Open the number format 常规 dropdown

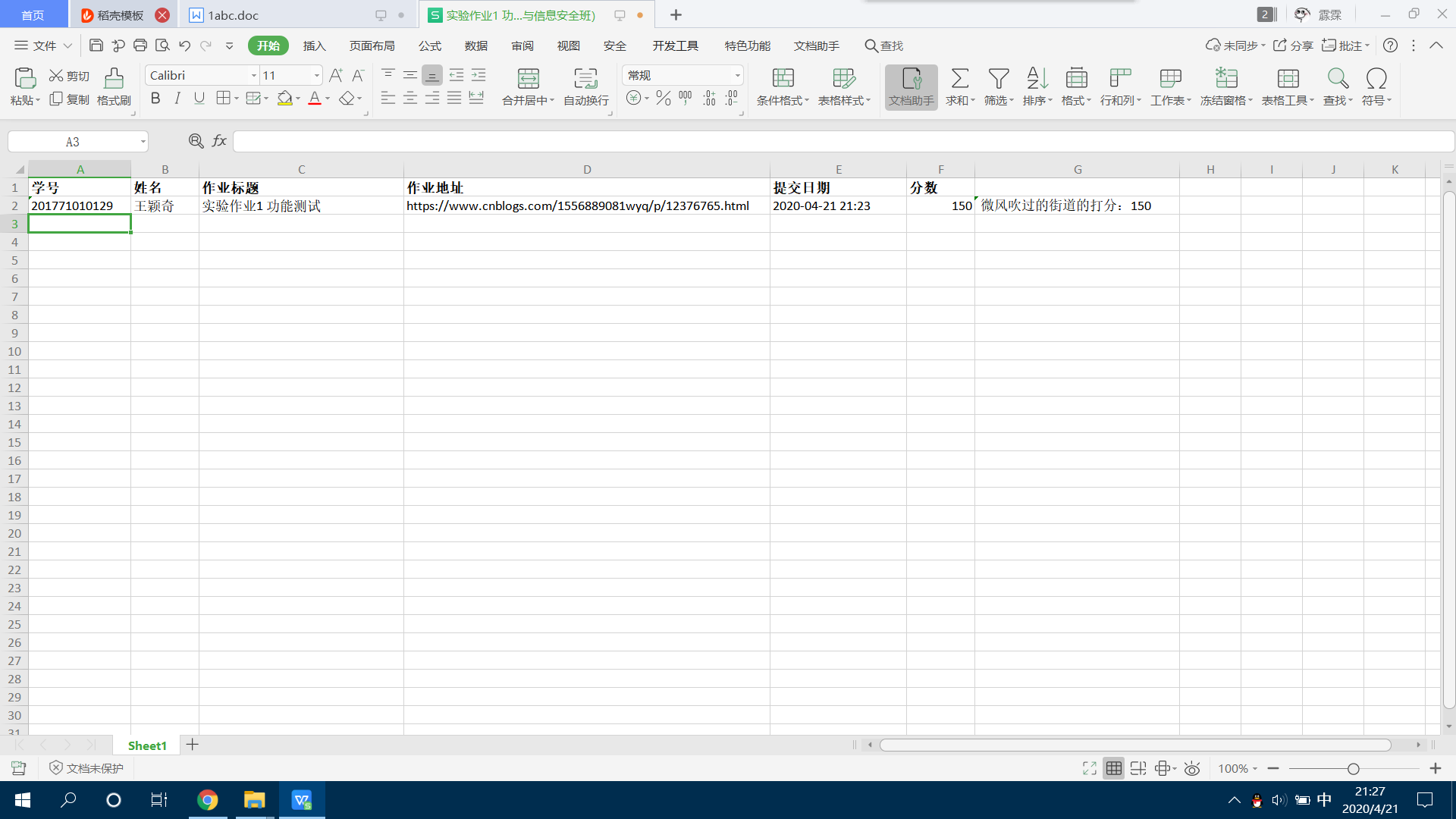(x=736, y=75)
